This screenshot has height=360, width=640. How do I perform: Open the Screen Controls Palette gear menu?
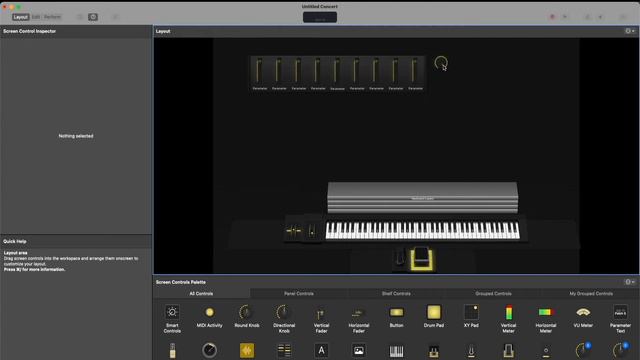click(x=629, y=282)
